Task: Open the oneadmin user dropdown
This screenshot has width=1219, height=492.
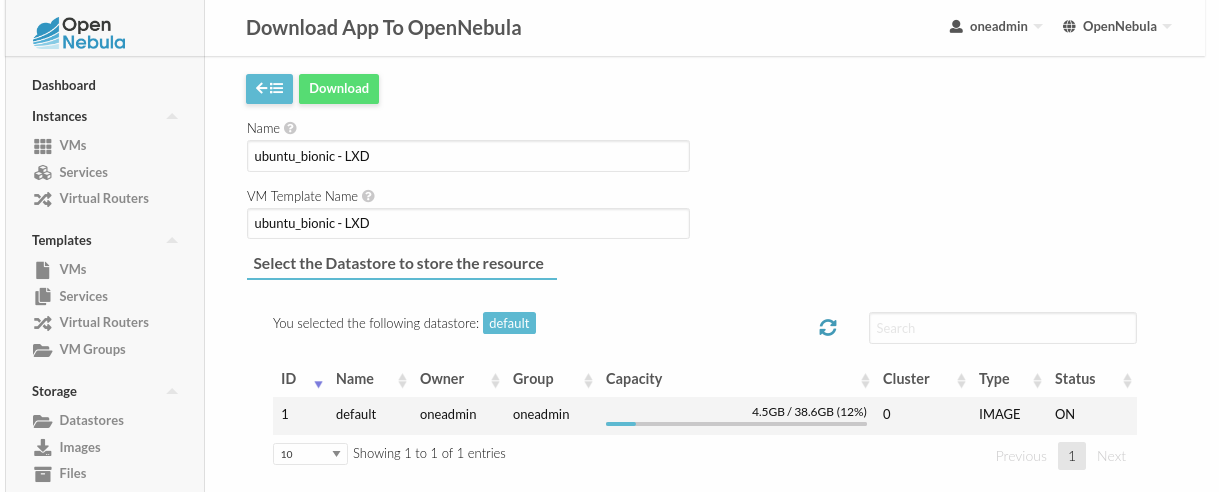Action: click(995, 27)
